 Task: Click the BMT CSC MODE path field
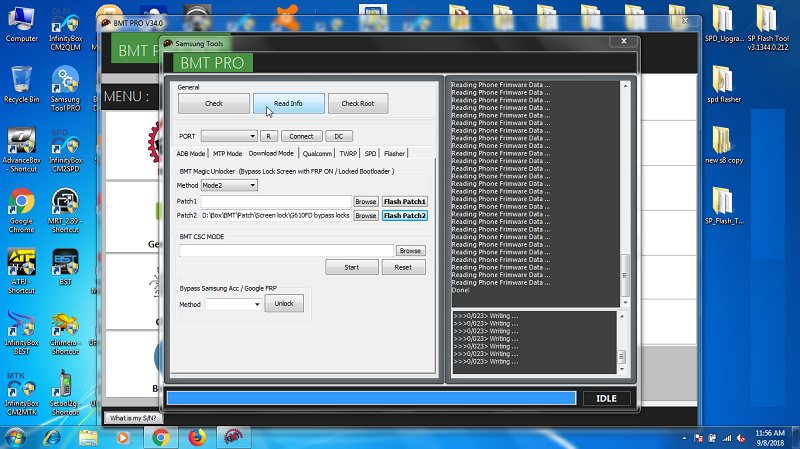click(286, 251)
